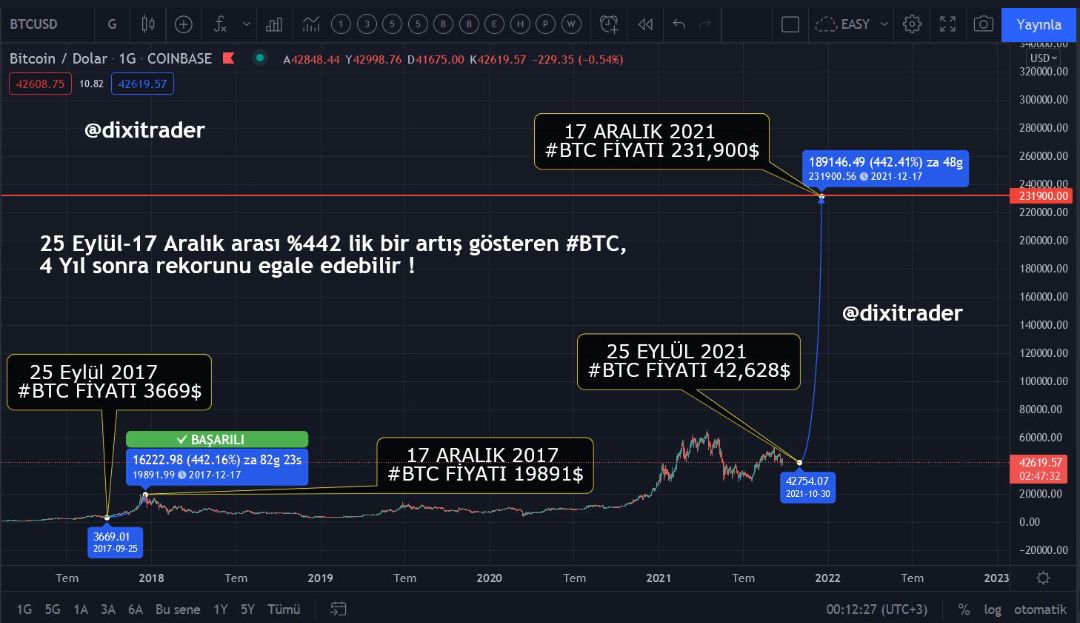Image resolution: width=1080 pixels, height=623 pixels.
Task: Enter fullscreen mode
Action: coord(948,24)
